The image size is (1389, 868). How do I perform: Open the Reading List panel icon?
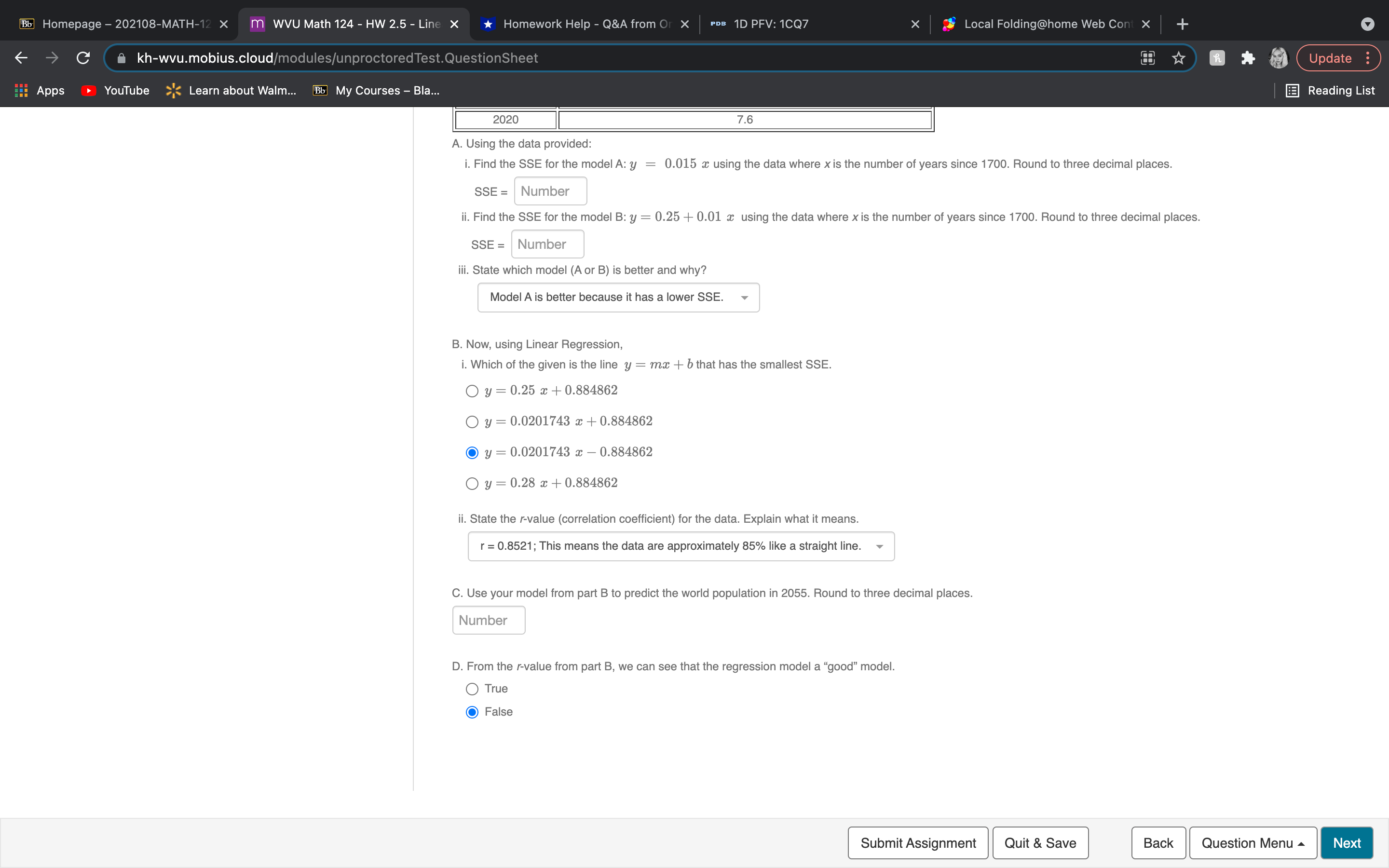click(x=1293, y=90)
